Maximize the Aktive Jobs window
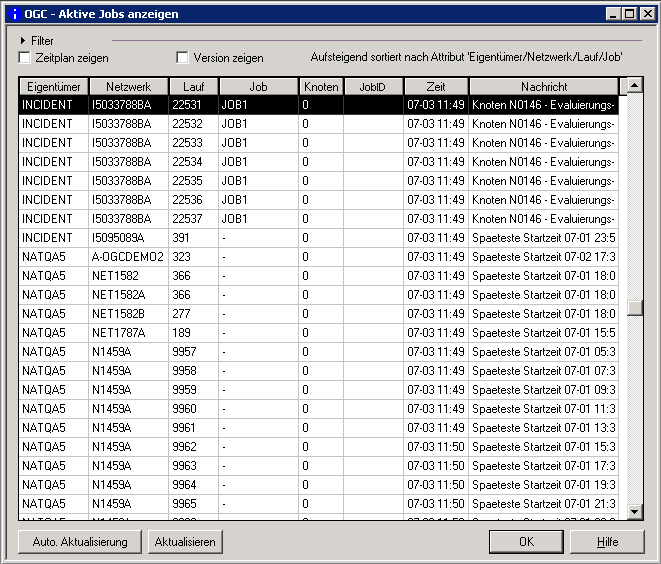This screenshot has height=564, width=661. (629, 14)
